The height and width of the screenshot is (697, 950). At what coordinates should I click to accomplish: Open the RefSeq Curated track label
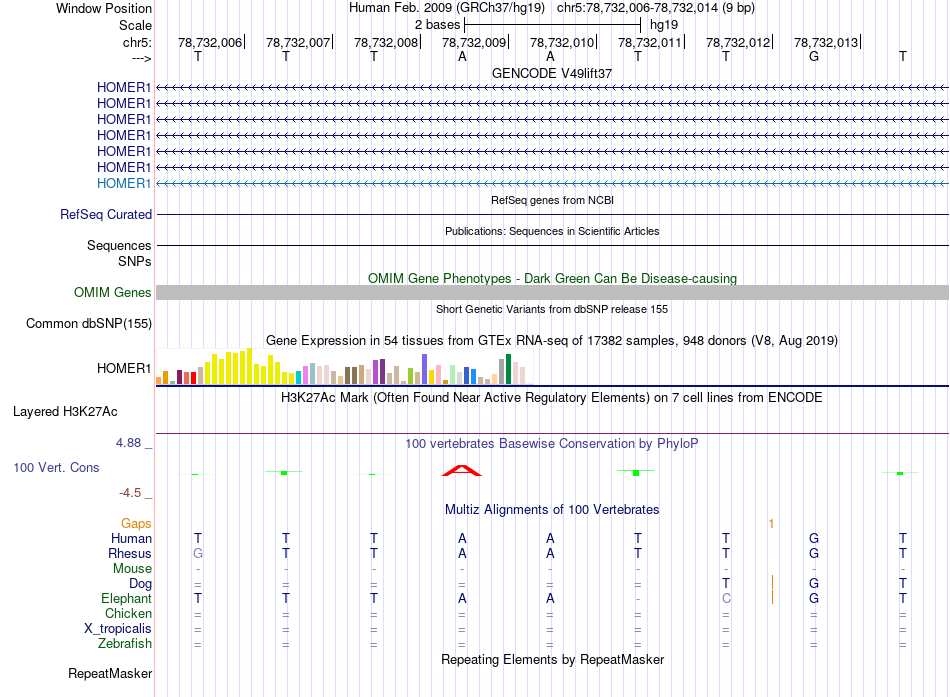coord(106,215)
